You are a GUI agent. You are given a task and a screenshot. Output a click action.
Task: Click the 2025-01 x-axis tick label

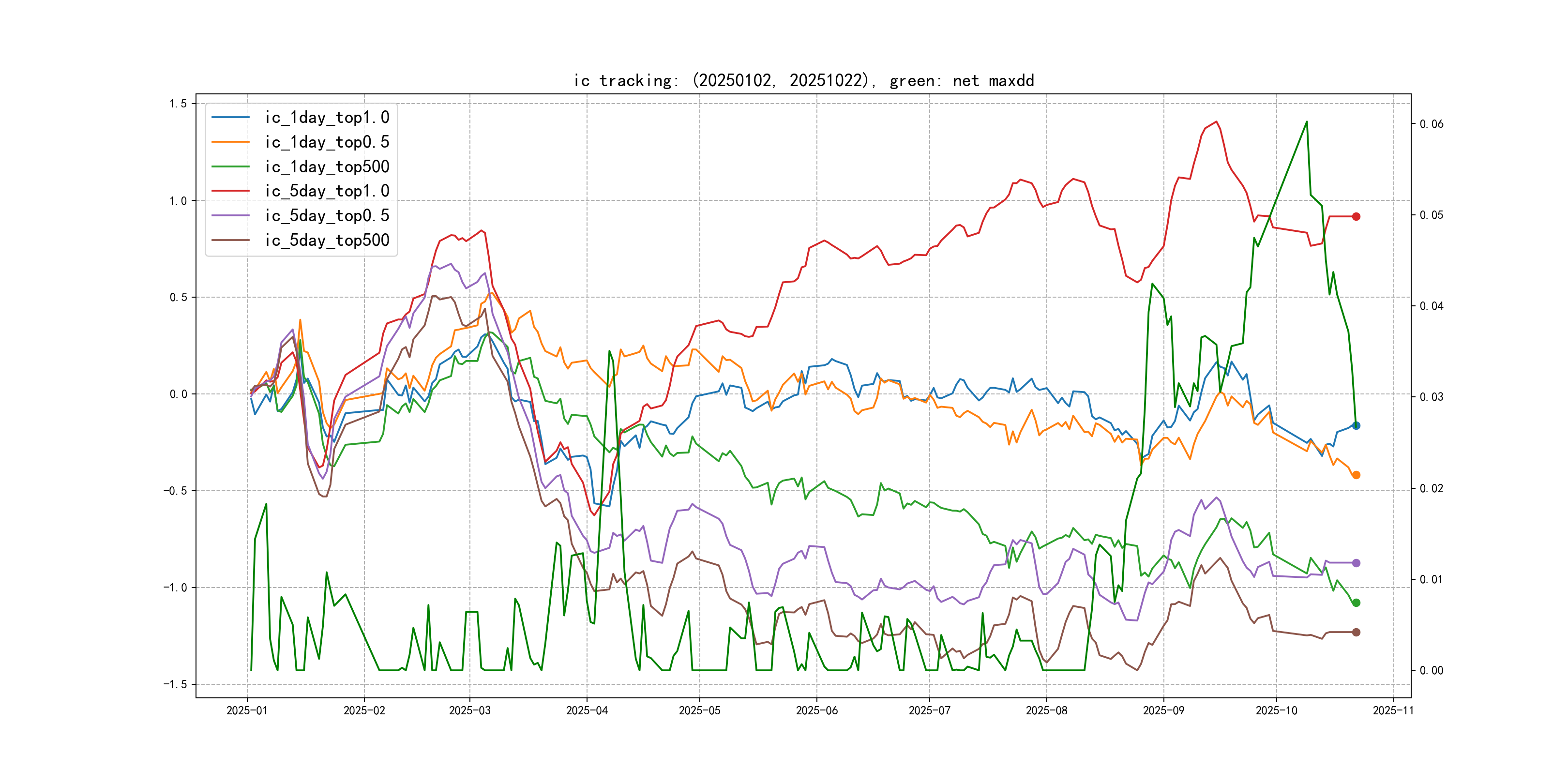246,710
